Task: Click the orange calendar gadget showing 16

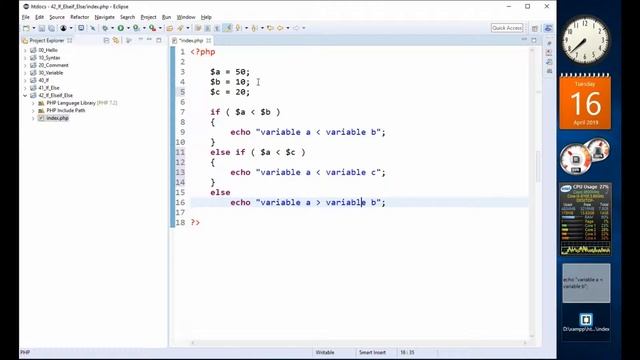Action: point(585,102)
